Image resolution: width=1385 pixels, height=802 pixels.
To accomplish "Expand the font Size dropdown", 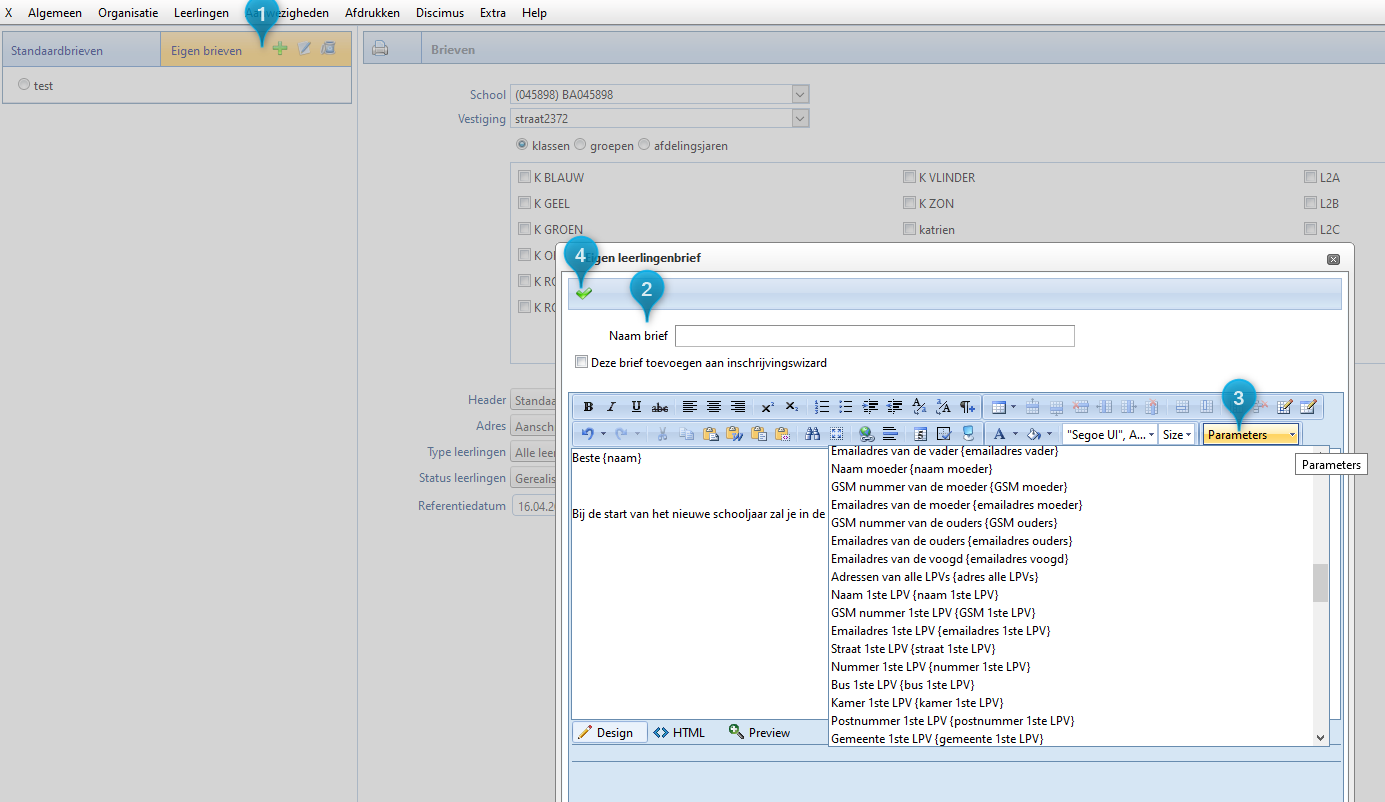I will coord(1177,434).
